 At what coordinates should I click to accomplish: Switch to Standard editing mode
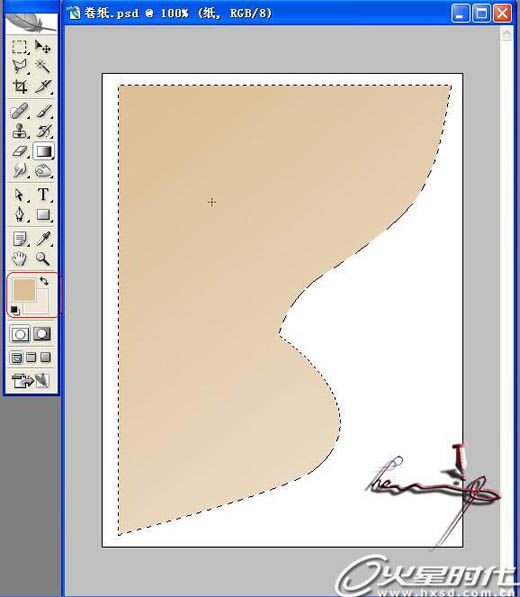[x=19, y=334]
